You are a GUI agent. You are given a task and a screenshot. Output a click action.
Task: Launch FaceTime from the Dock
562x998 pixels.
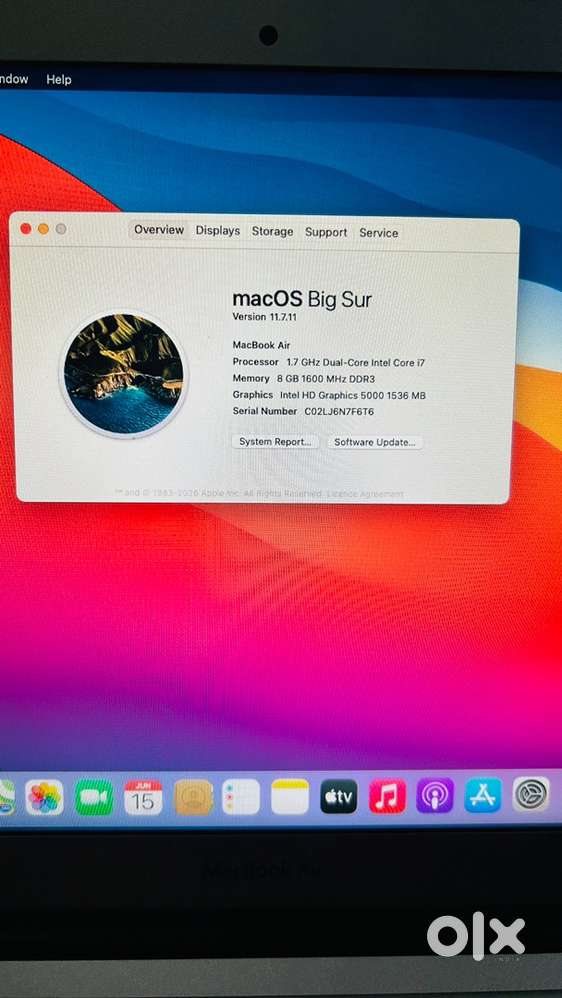coord(94,797)
